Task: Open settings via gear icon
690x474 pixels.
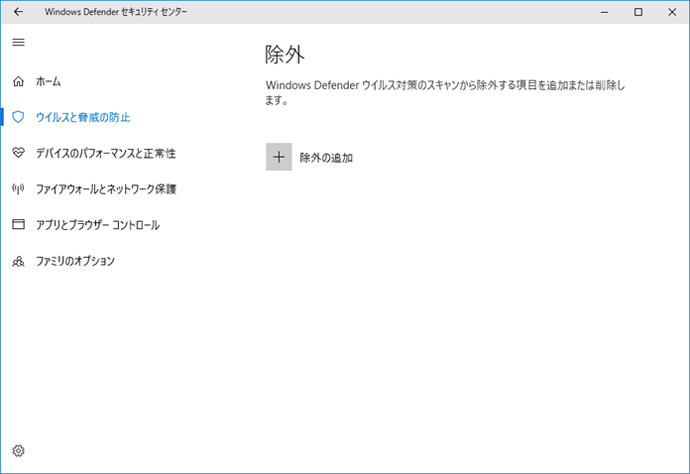Action: click(x=18, y=450)
